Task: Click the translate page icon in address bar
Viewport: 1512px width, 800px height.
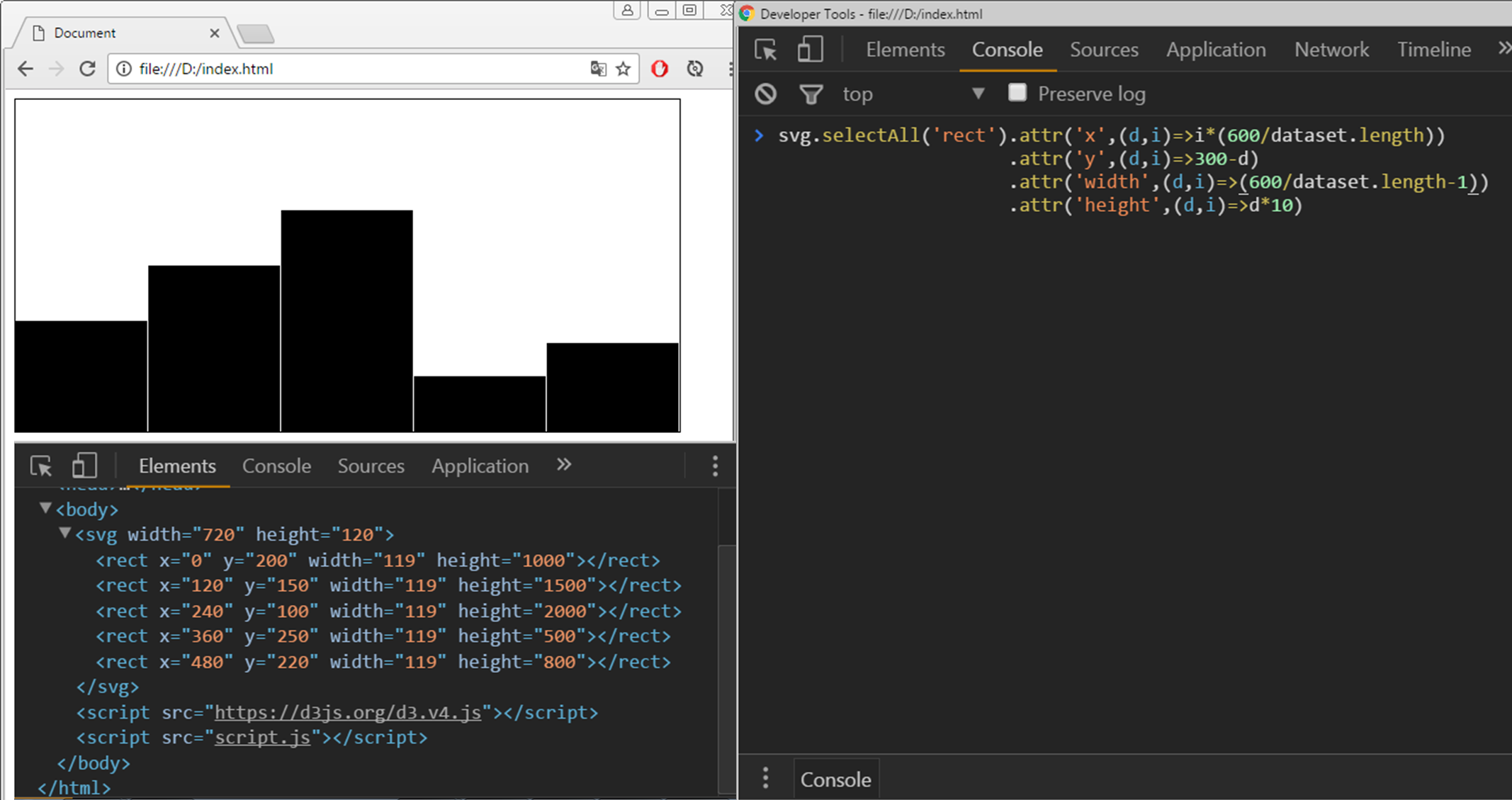Action: [x=598, y=69]
